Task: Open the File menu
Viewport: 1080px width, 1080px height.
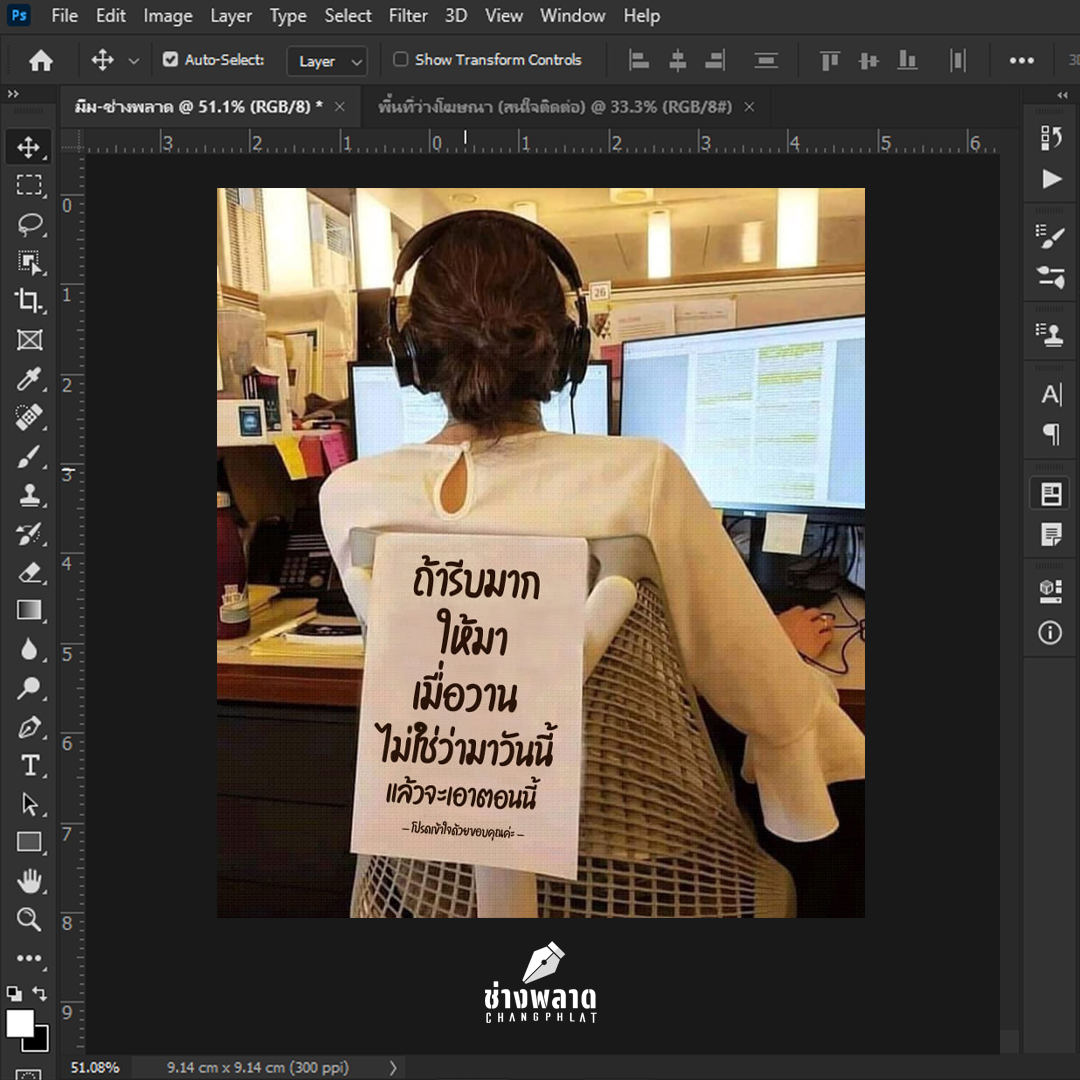Action: (65, 15)
